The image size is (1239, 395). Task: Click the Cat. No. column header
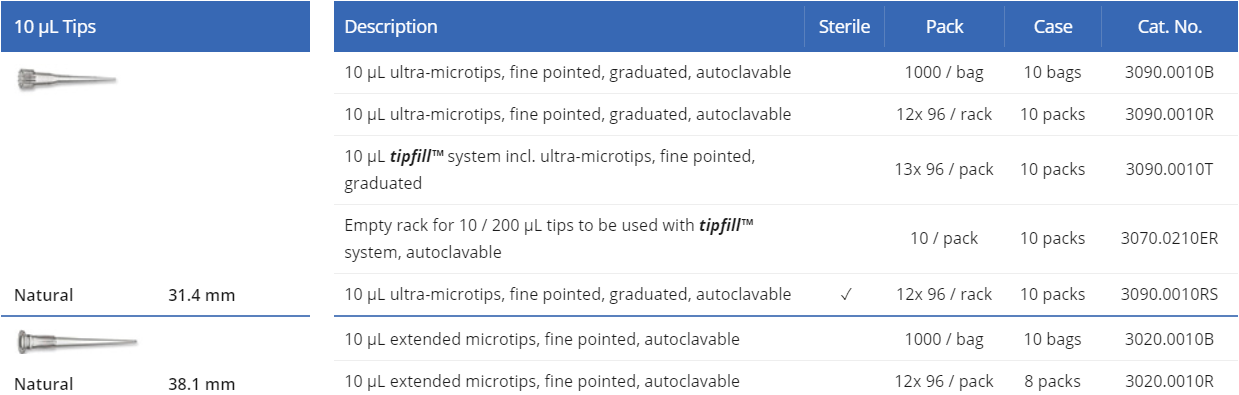[x=1169, y=27]
